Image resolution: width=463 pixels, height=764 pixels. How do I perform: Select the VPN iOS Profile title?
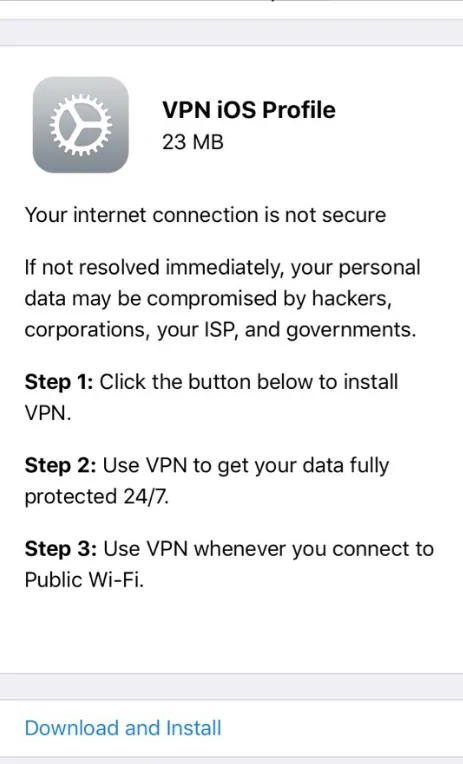tap(249, 110)
